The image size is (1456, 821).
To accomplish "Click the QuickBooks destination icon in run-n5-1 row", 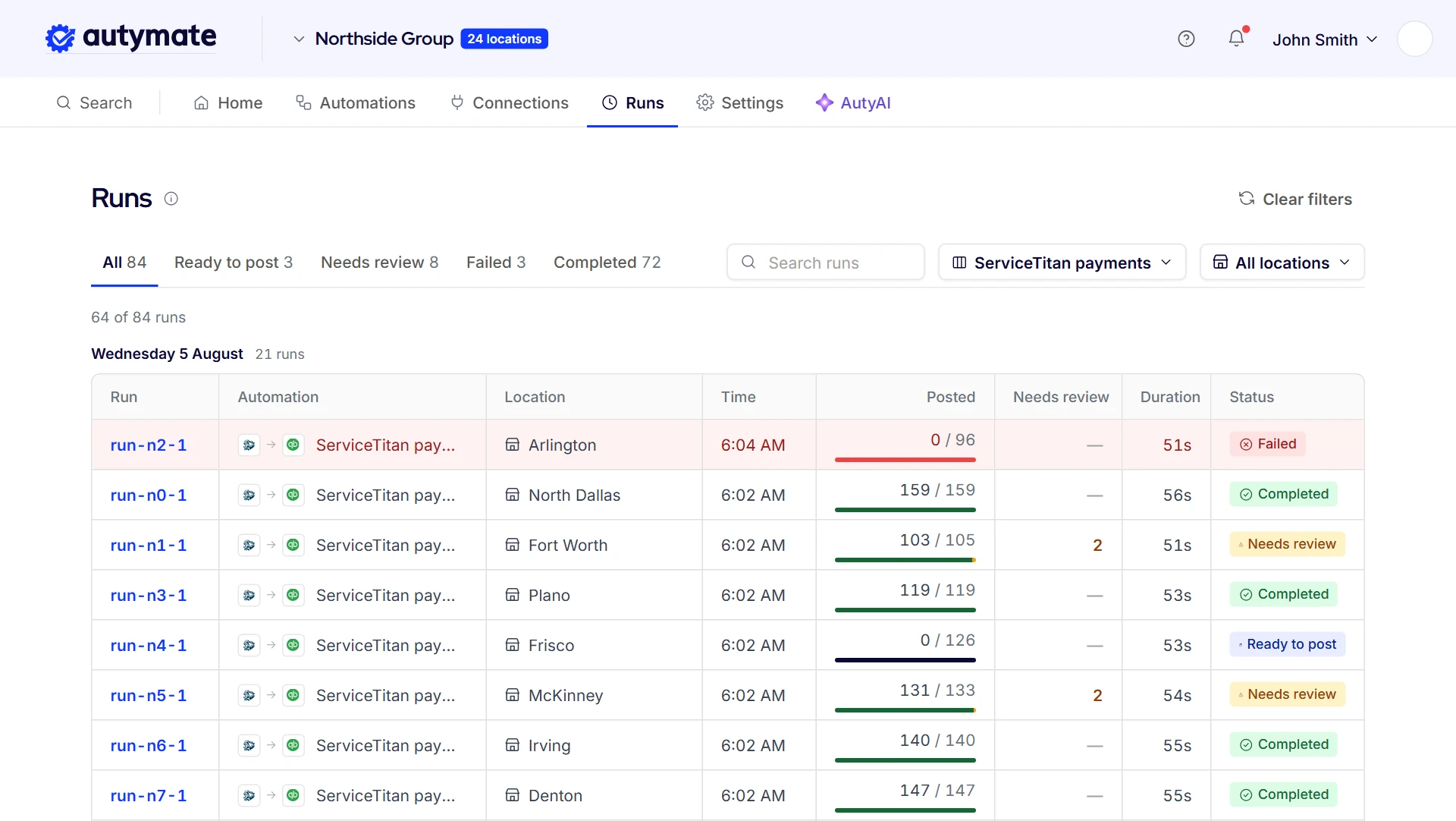I will point(293,695).
